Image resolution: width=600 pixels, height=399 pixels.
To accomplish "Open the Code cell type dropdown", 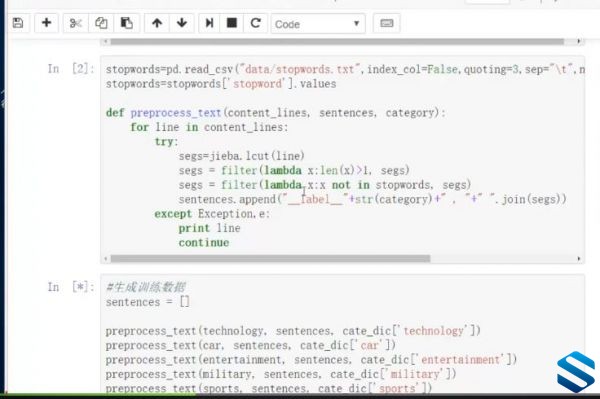I will (318, 24).
